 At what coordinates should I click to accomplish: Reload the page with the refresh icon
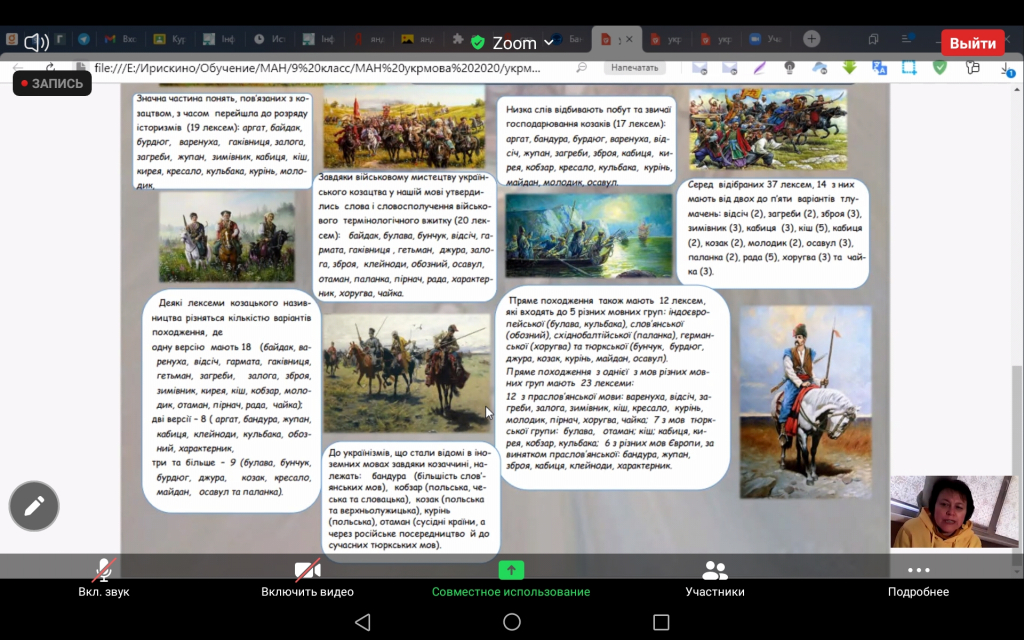tap(50, 67)
